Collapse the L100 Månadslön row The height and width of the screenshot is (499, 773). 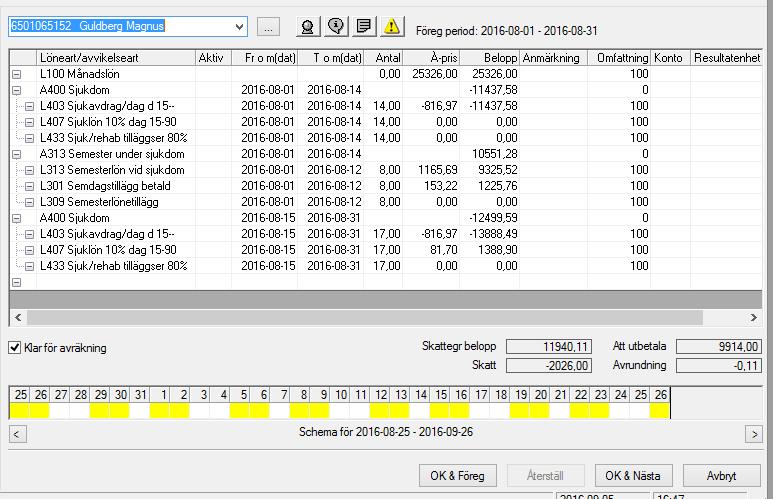pyautogui.click(x=17, y=74)
